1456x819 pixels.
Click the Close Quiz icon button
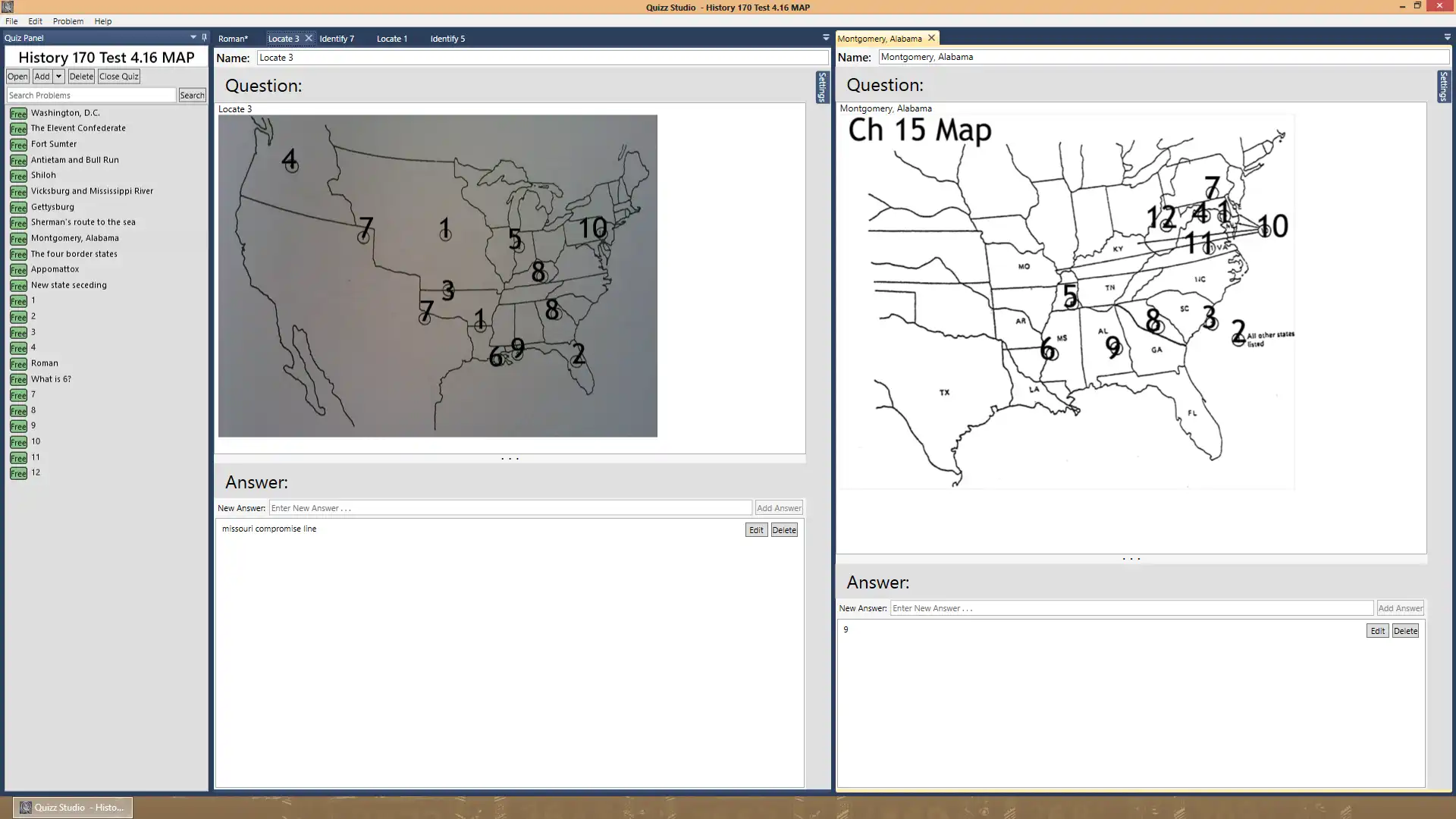click(x=119, y=76)
